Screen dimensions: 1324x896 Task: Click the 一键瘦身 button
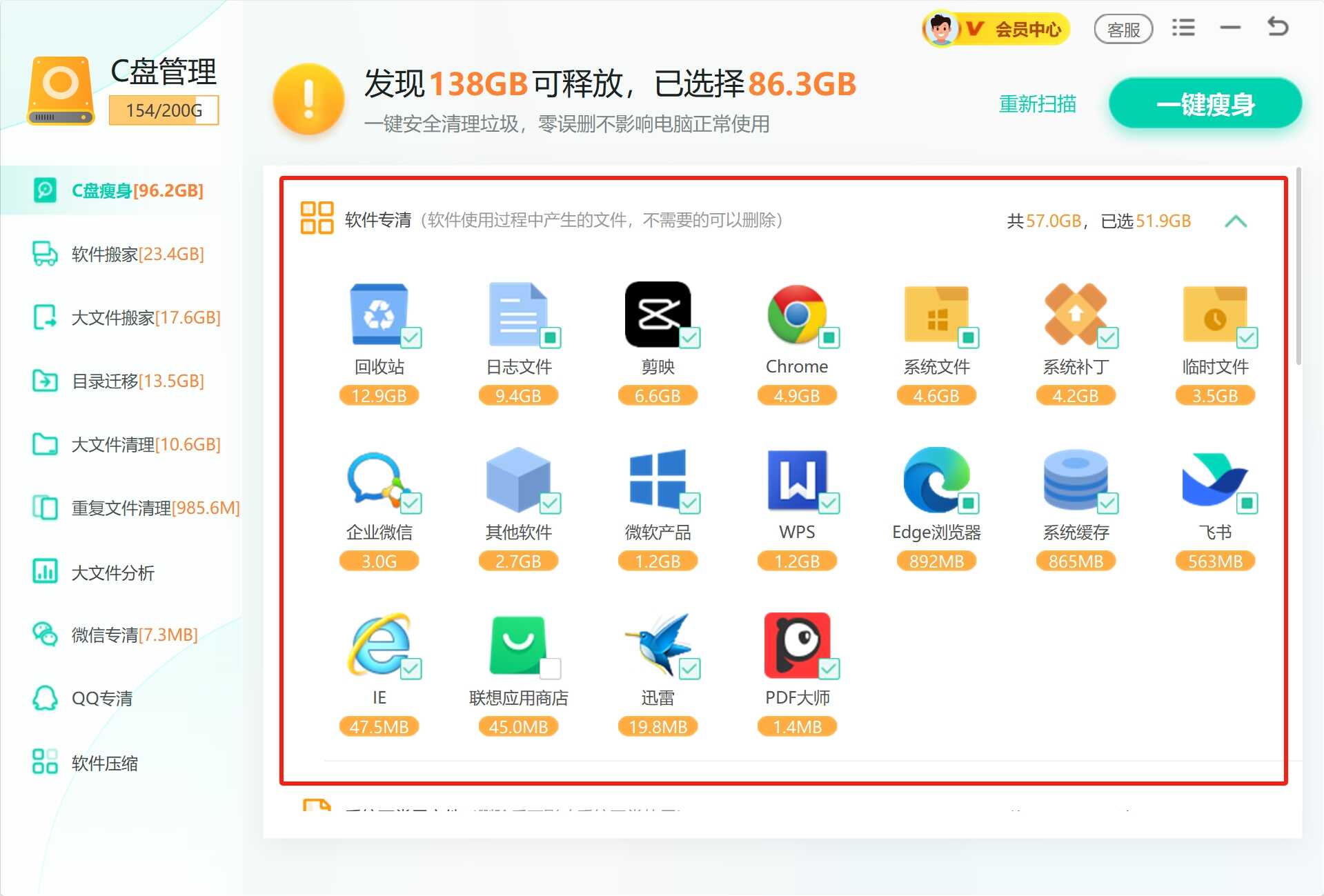(x=1205, y=103)
